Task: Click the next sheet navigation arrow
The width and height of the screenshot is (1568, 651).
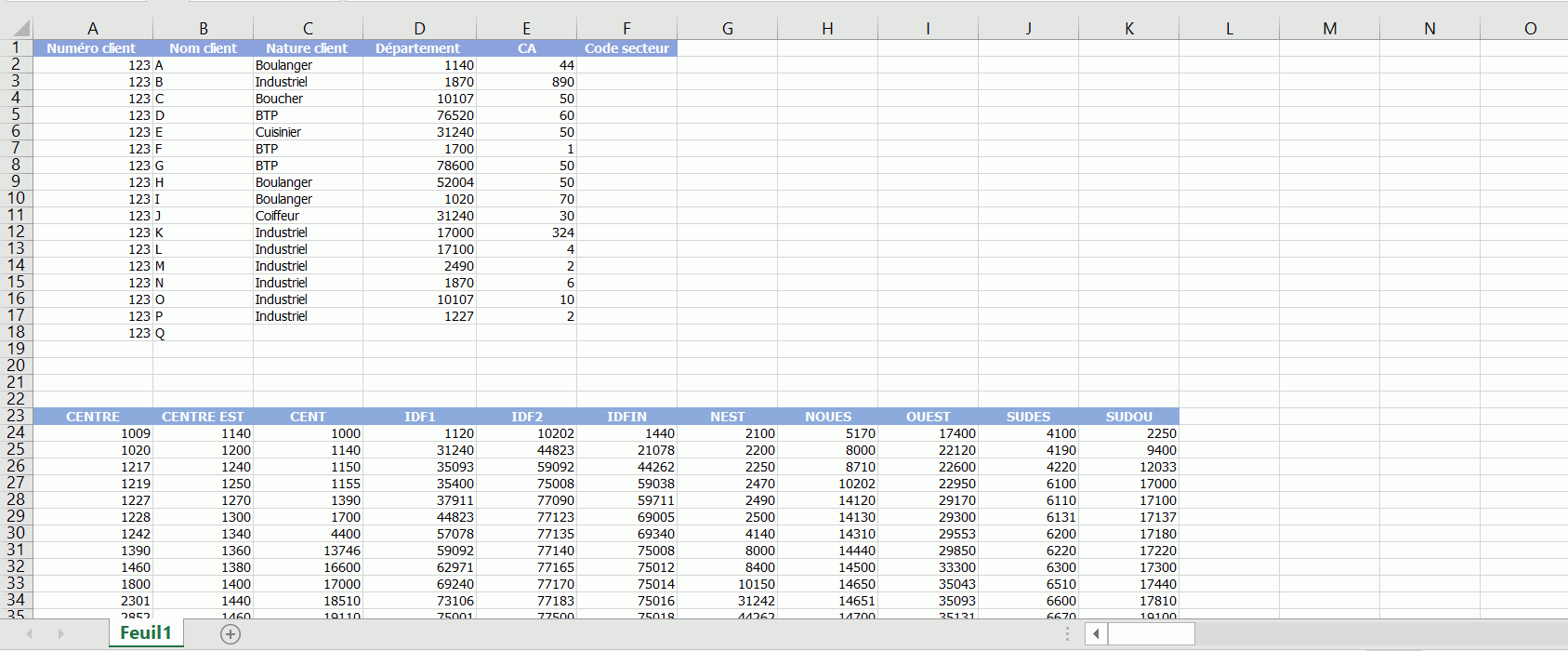Action: 60,634
